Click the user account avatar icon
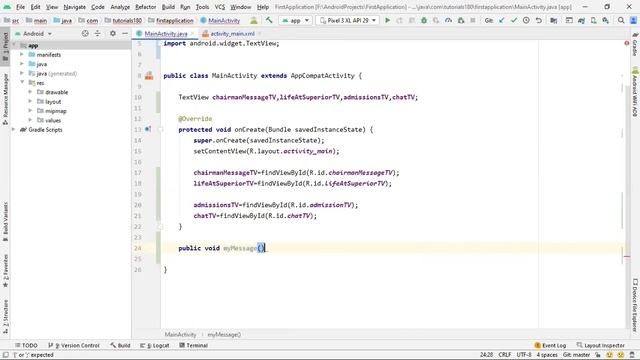 click(x=633, y=20)
